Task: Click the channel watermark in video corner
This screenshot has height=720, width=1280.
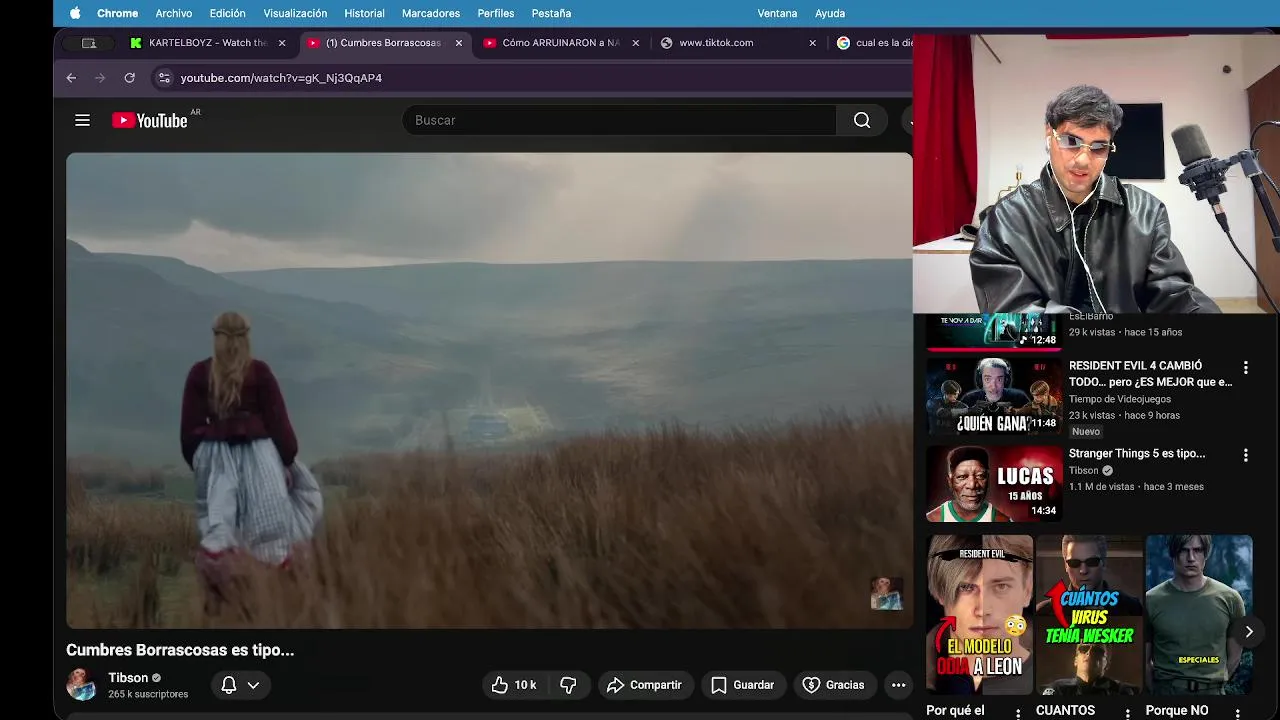Action: [886, 593]
